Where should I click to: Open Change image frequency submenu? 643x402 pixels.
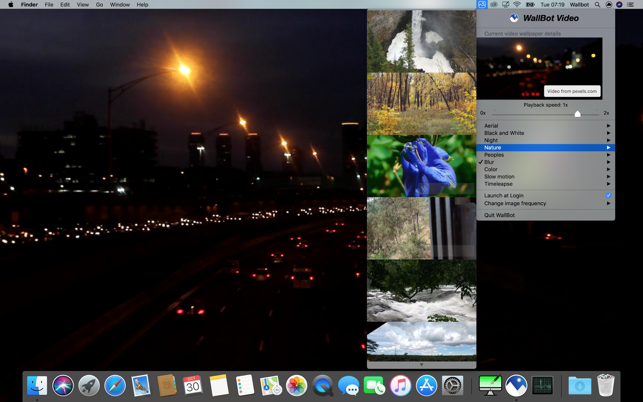pyautogui.click(x=545, y=203)
